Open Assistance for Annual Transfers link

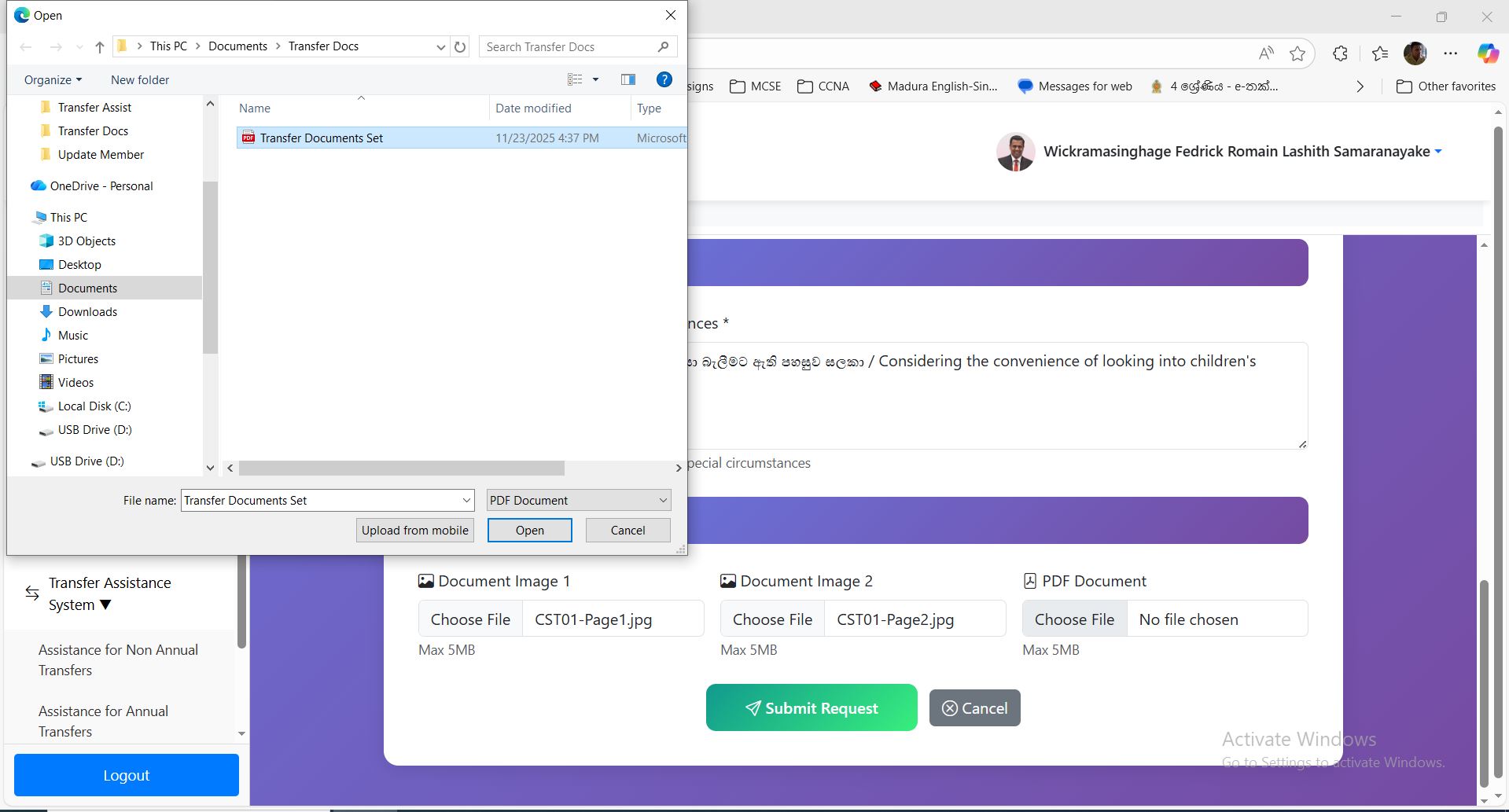point(103,721)
